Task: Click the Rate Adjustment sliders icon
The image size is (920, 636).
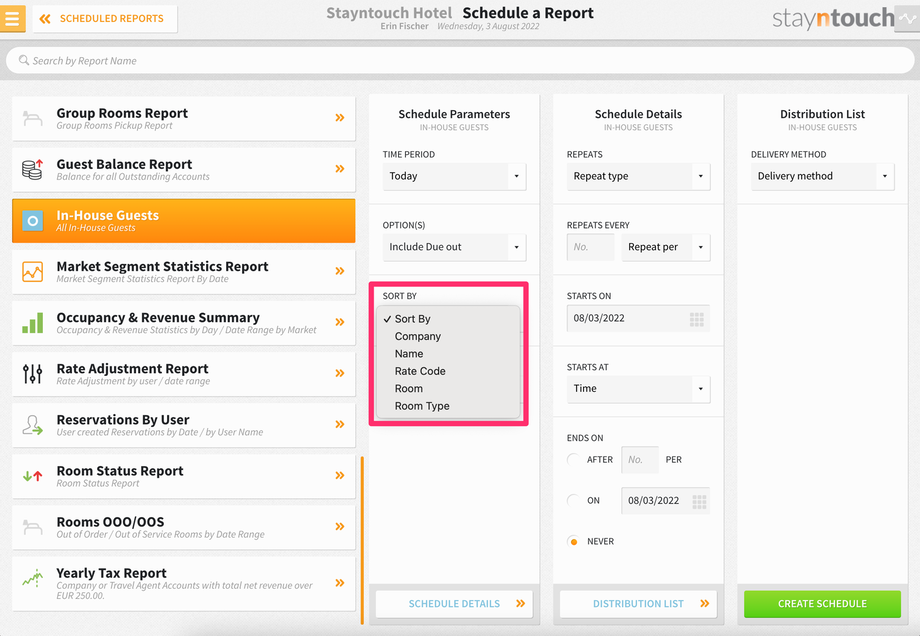Action: pyautogui.click(x=32, y=374)
